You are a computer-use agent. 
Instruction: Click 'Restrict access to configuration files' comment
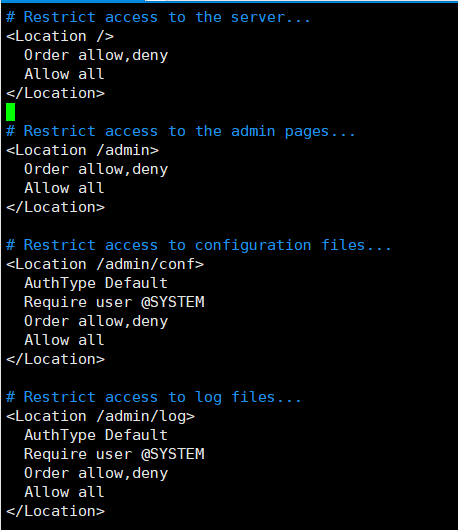pyautogui.click(x=199, y=245)
